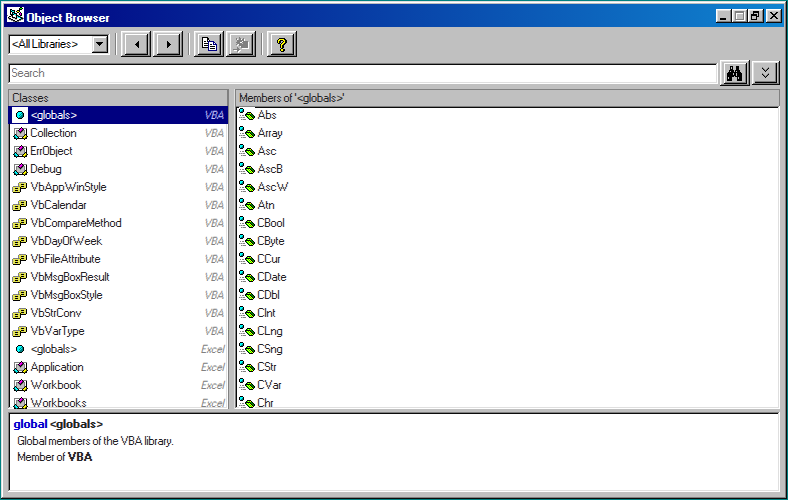The height and width of the screenshot is (500, 788).
Task: Click the Go Back arrow button
Action: pos(136,44)
